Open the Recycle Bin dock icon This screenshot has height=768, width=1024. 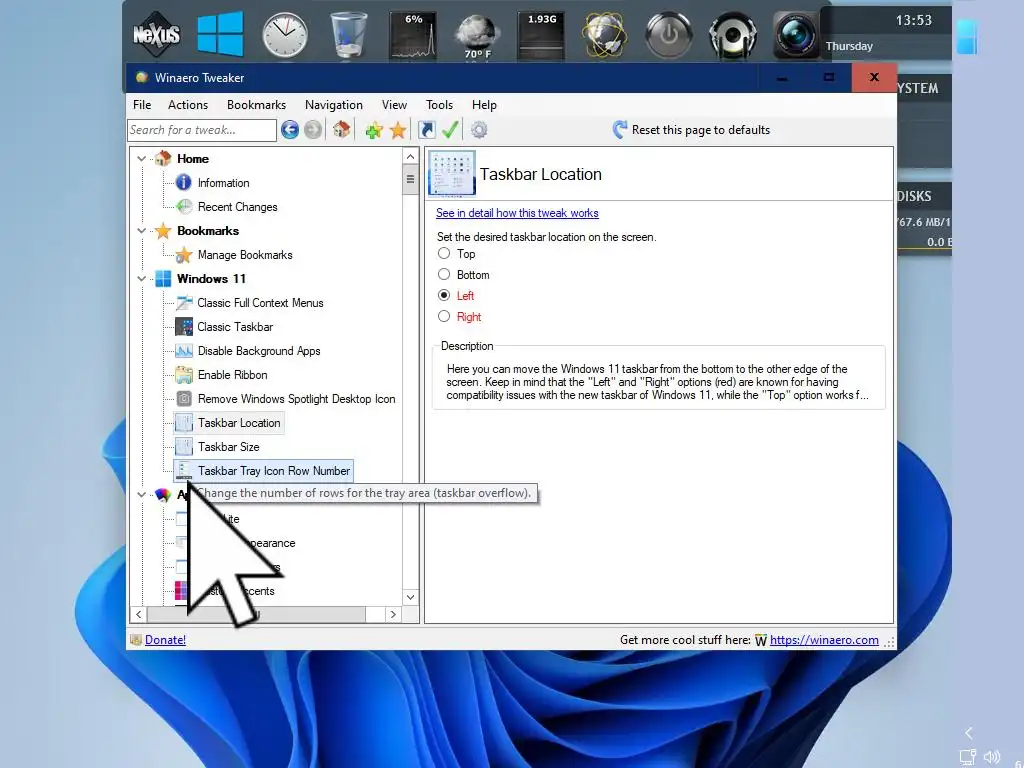349,35
